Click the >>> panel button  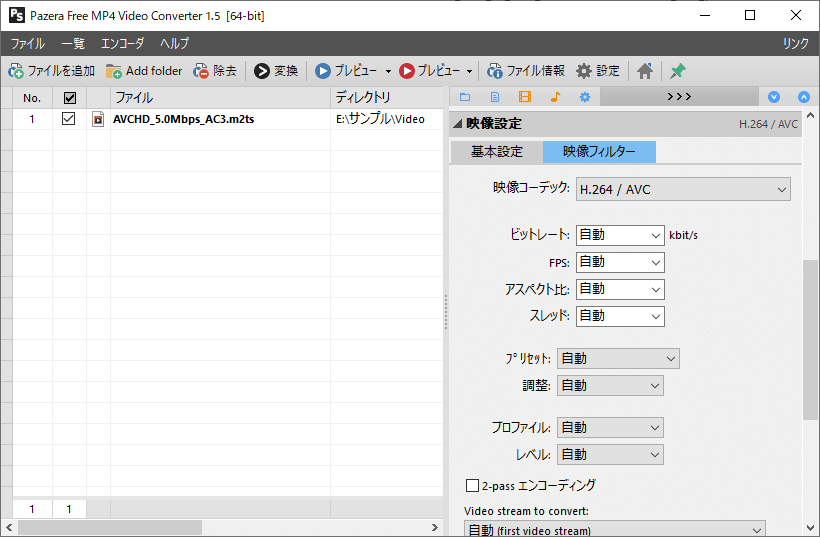pyautogui.click(x=679, y=97)
